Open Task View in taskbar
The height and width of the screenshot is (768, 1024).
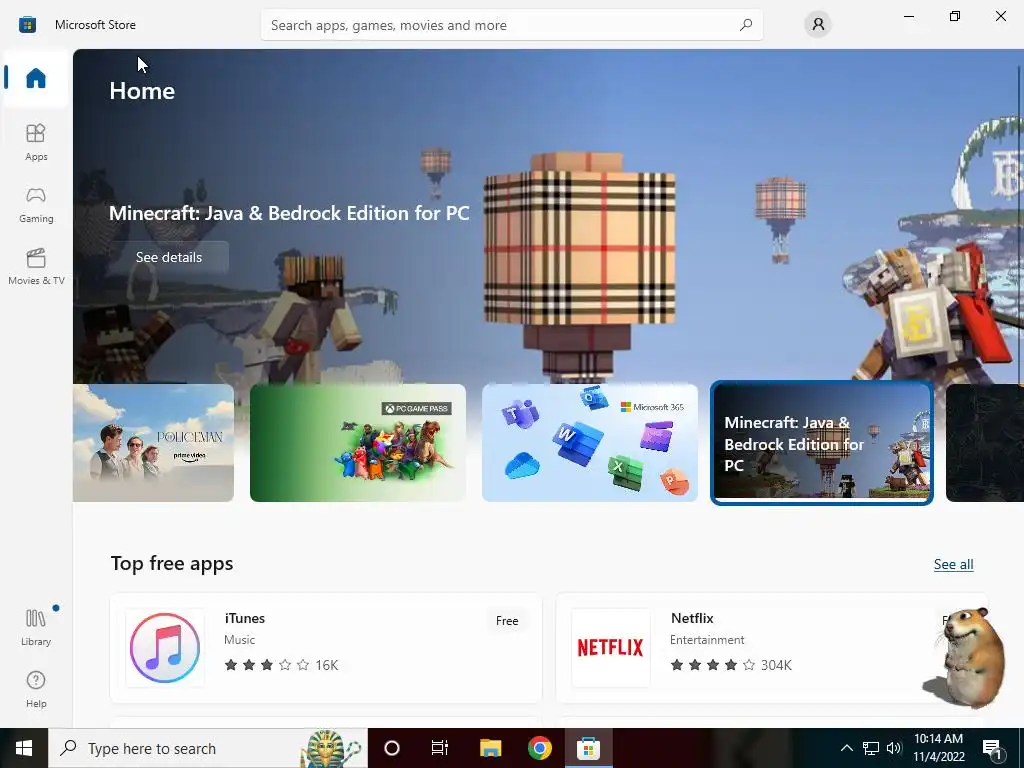440,748
